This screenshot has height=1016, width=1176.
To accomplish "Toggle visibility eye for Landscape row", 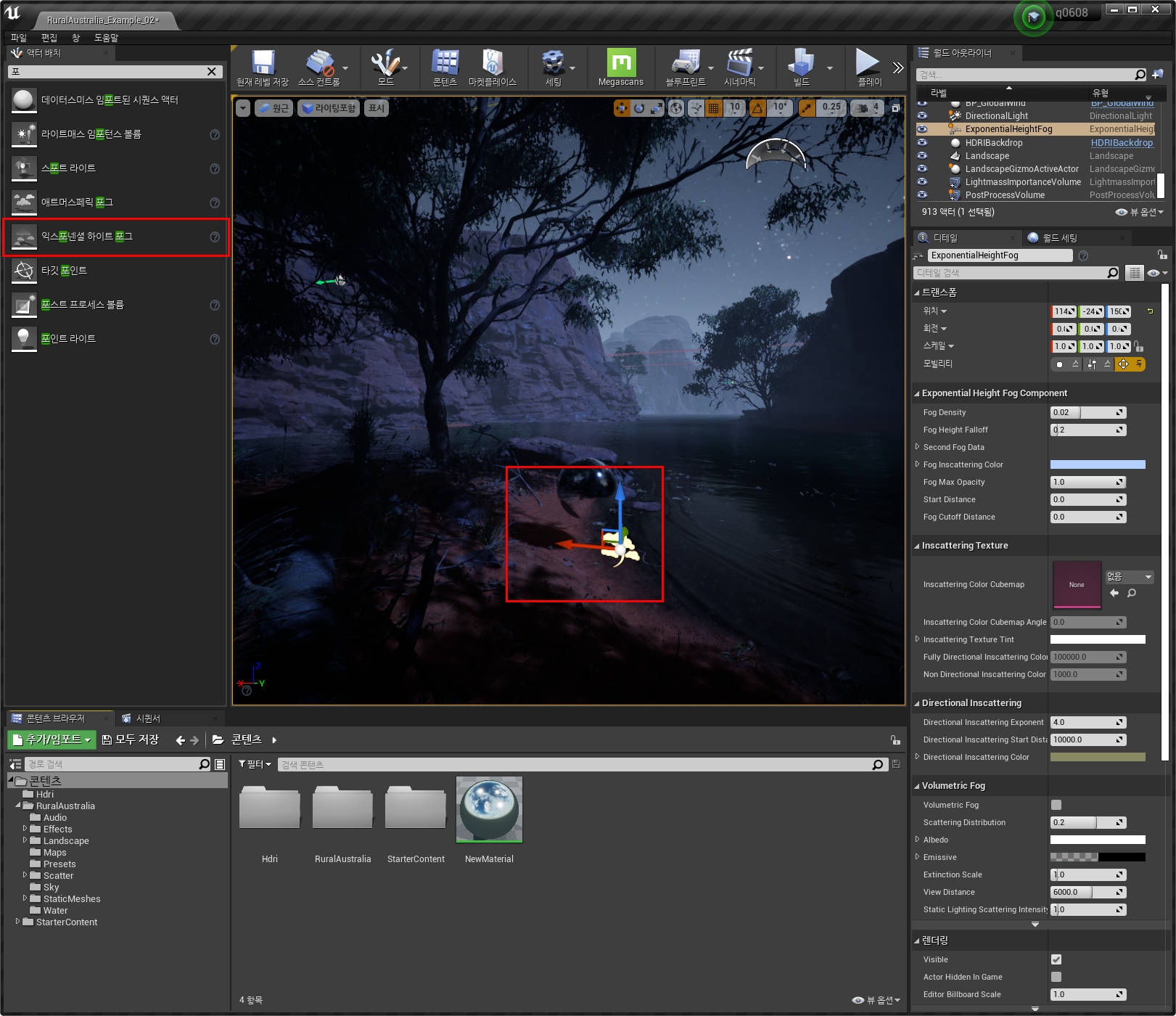I will point(922,156).
